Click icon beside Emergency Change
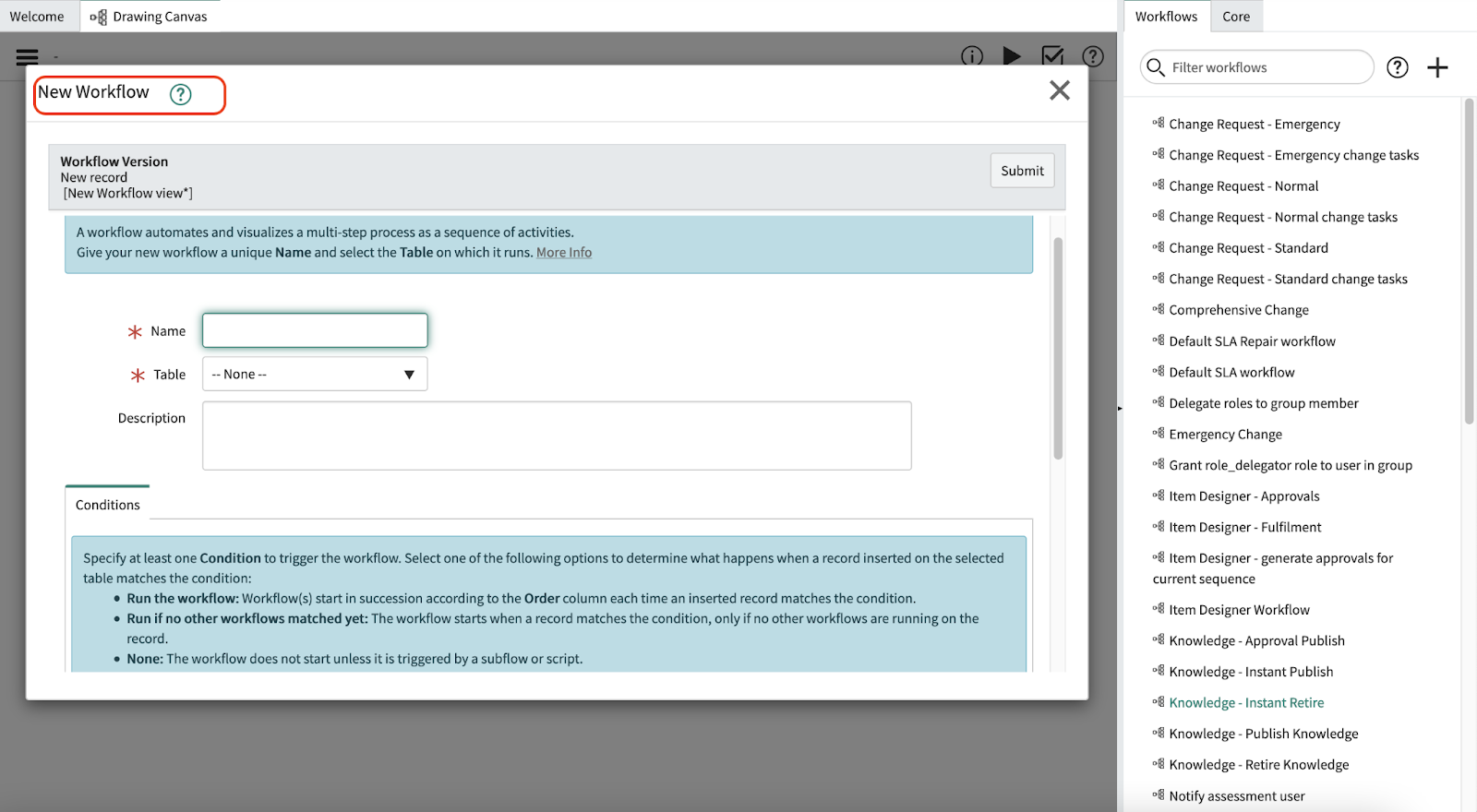This screenshot has height=812, width=1477. (1159, 433)
